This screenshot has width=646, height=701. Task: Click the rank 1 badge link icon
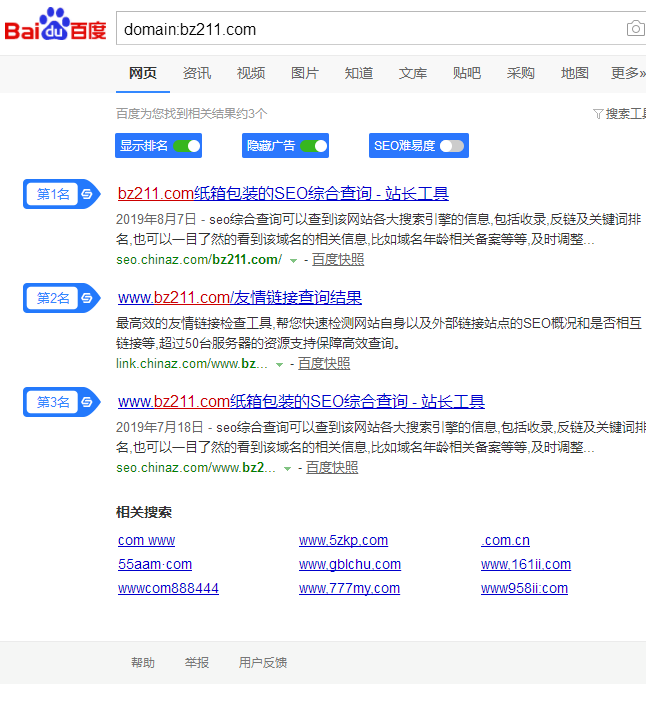pyautogui.click(x=87, y=194)
